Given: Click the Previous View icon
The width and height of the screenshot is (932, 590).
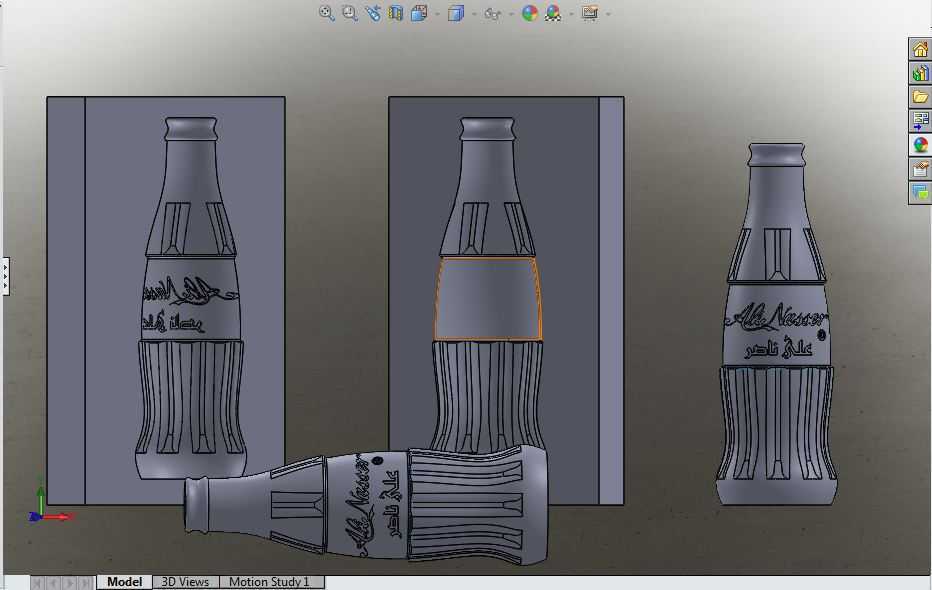Looking at the screenshot, I should point(373,12).
